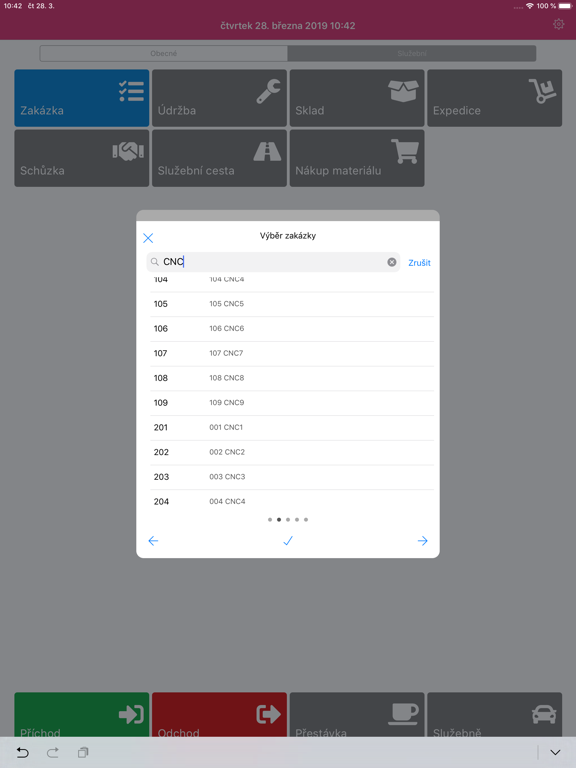This screenshot has height=768, width=576.
Task: Open the Expedice trolley tile
Action: pyautogui.click(x=495, y=98)
